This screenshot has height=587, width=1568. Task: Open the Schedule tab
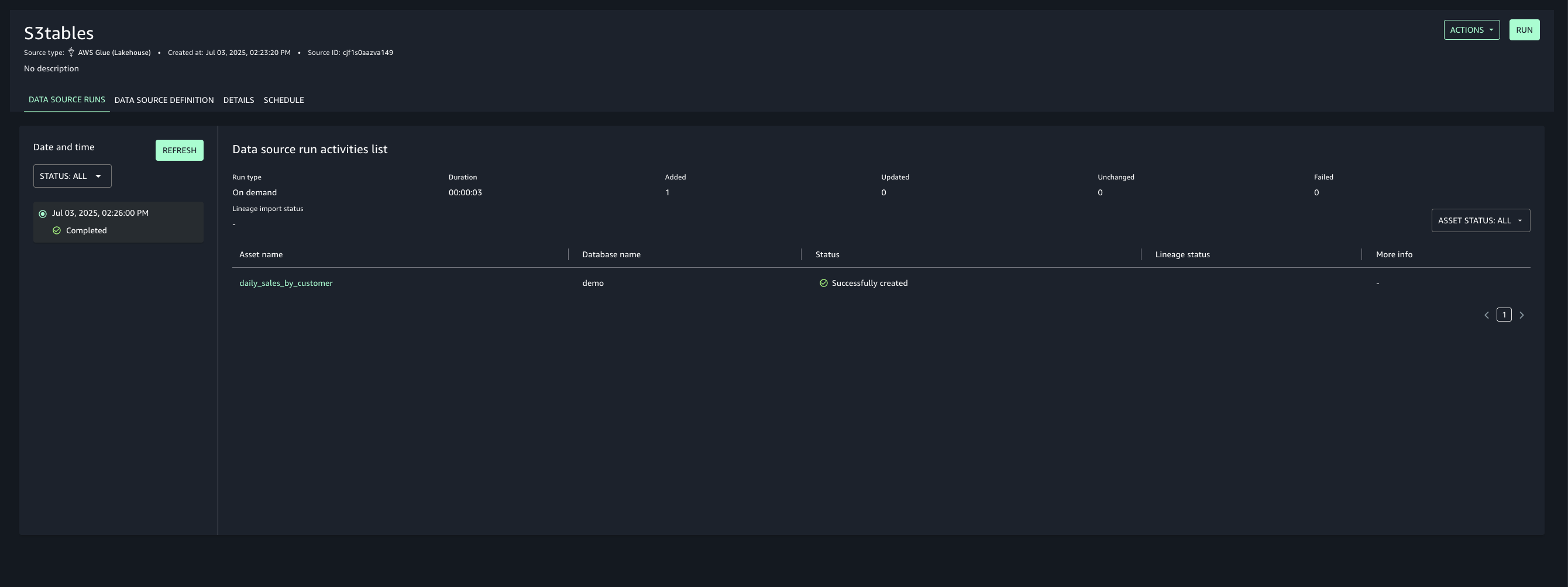pyautogui.click(x=283, y=101)
